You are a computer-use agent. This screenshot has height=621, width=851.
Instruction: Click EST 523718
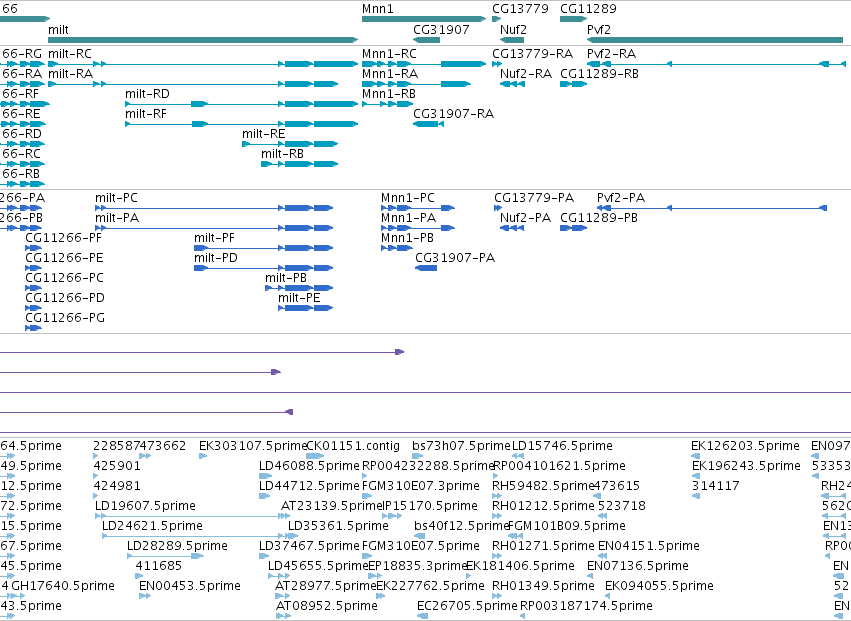coord(622,506)
